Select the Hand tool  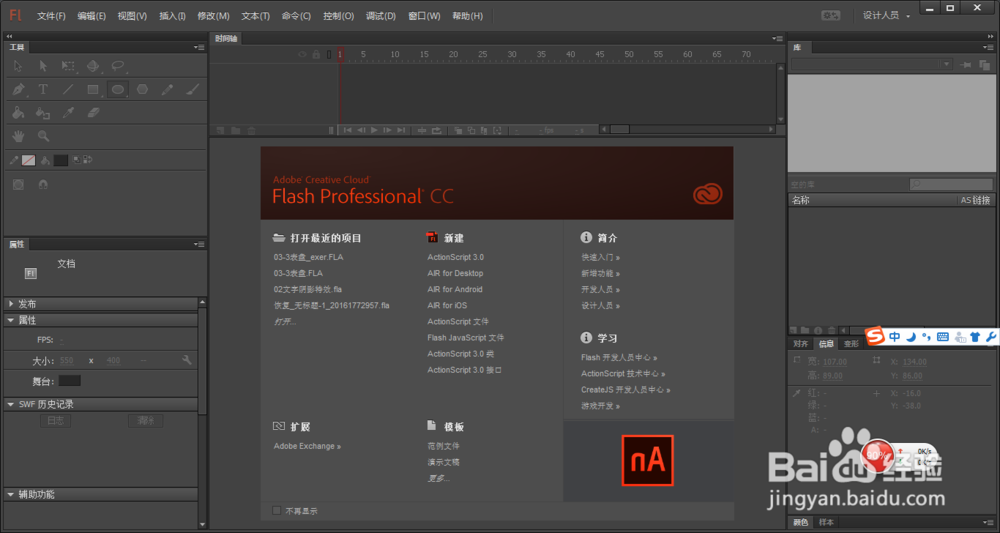pyautogui.click(x=18, y=136)
